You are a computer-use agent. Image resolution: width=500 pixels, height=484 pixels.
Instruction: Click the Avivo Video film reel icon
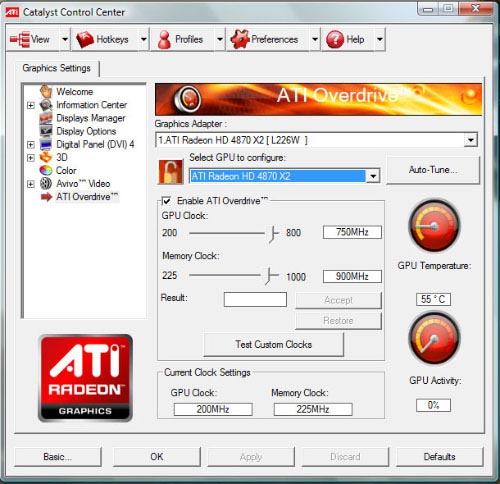46,183
